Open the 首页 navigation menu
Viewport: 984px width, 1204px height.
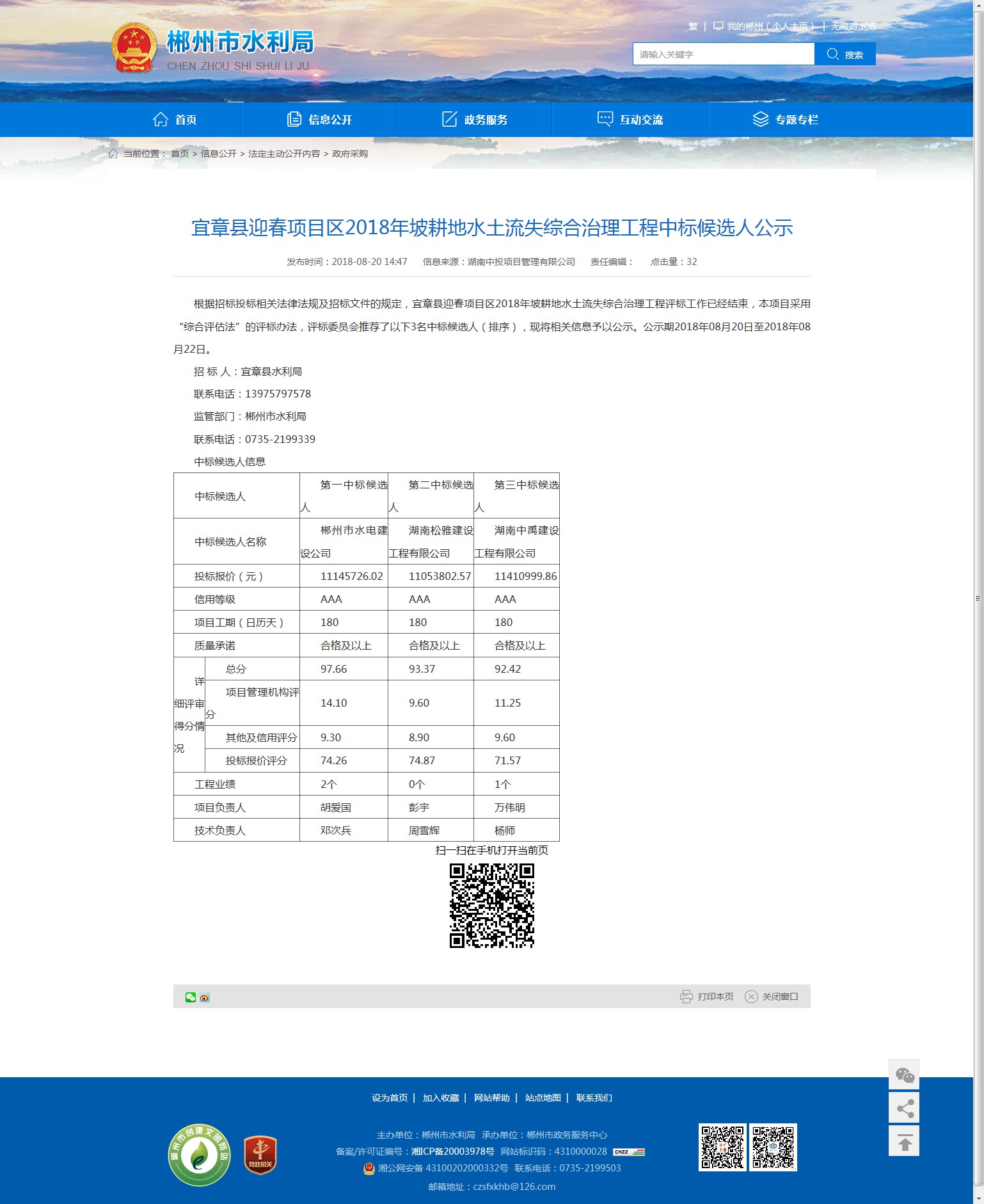175,120
